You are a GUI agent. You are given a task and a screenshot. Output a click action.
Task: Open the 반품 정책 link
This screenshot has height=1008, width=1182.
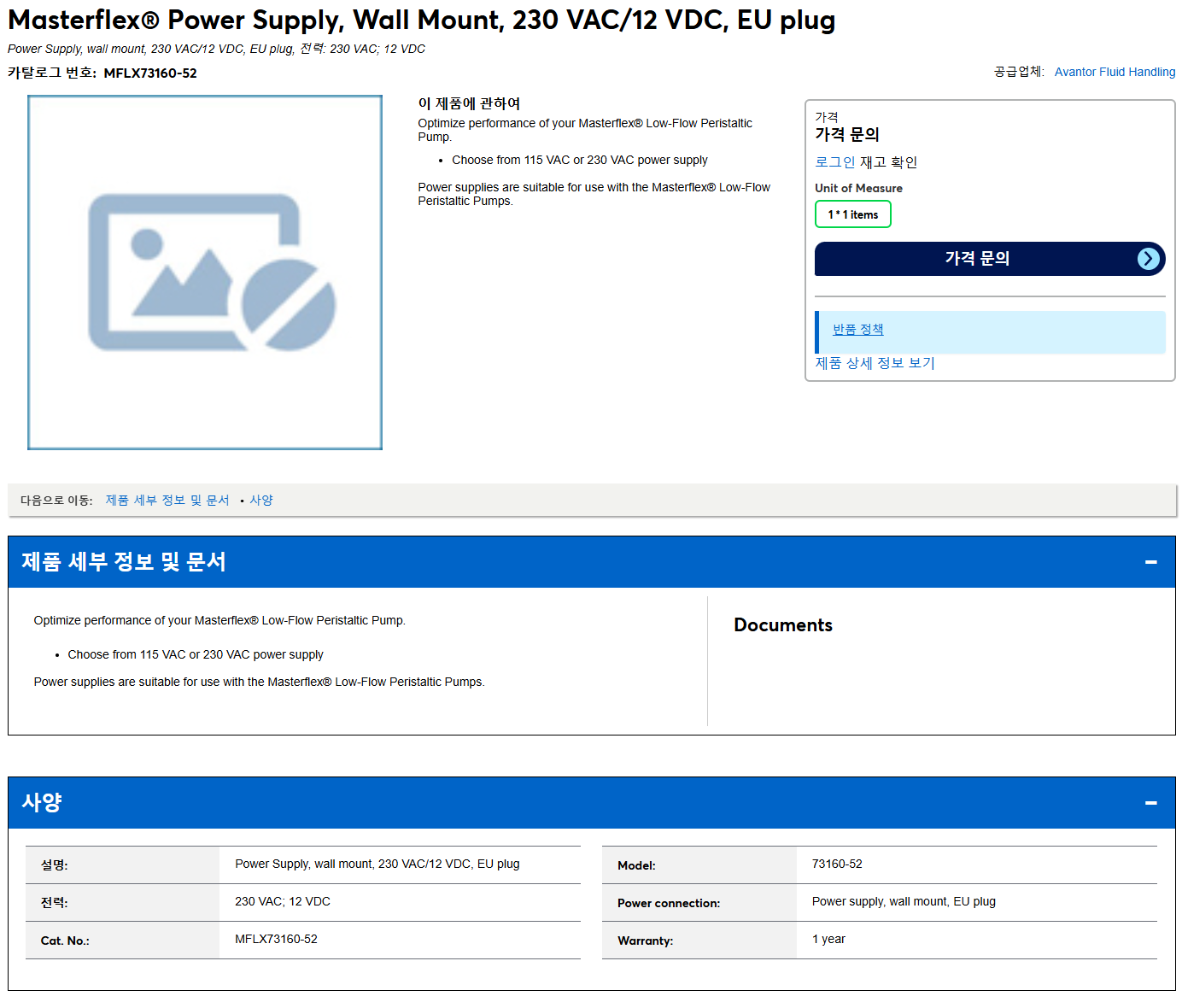tap(858, 330)
